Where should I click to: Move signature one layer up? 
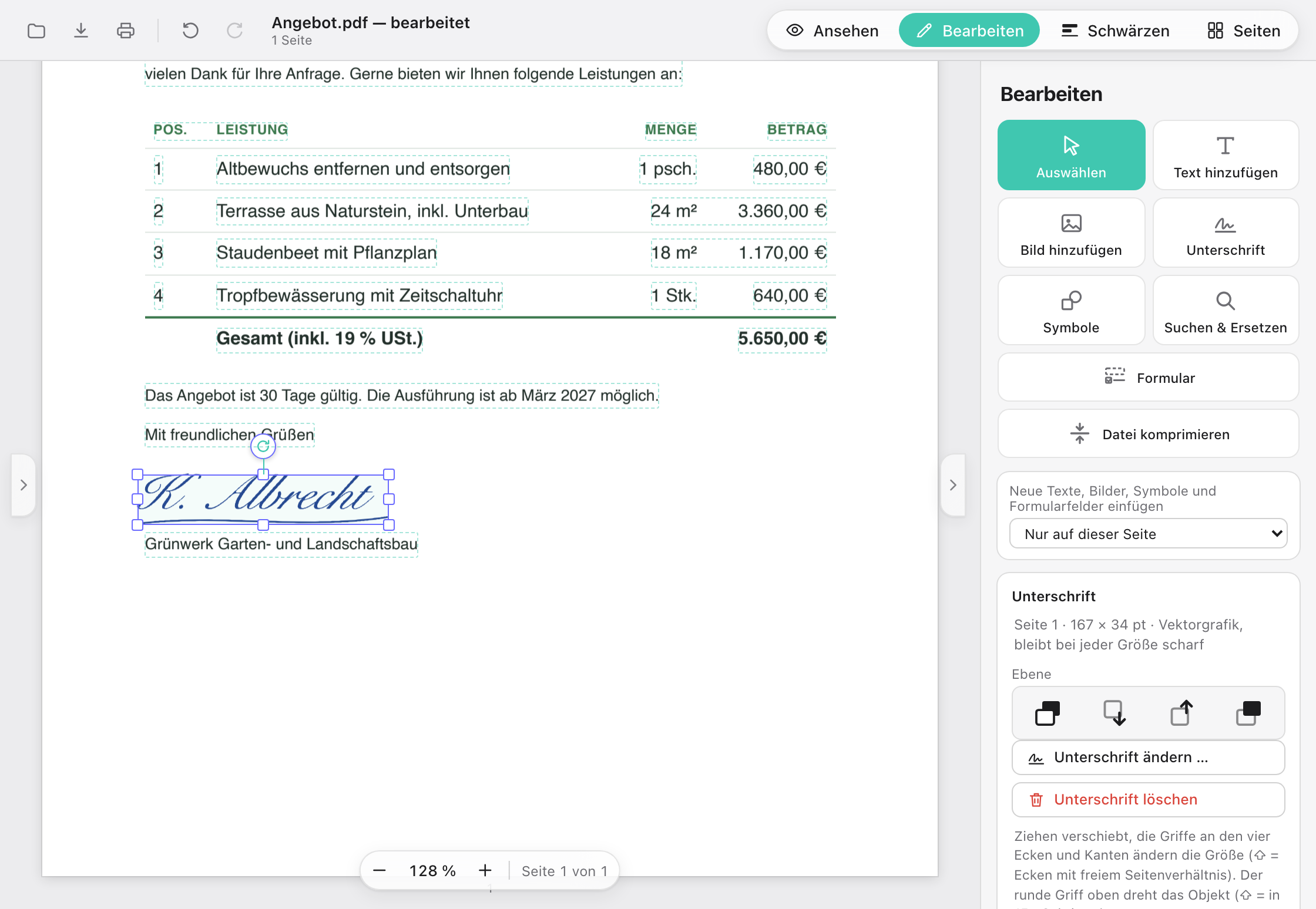1181,713
